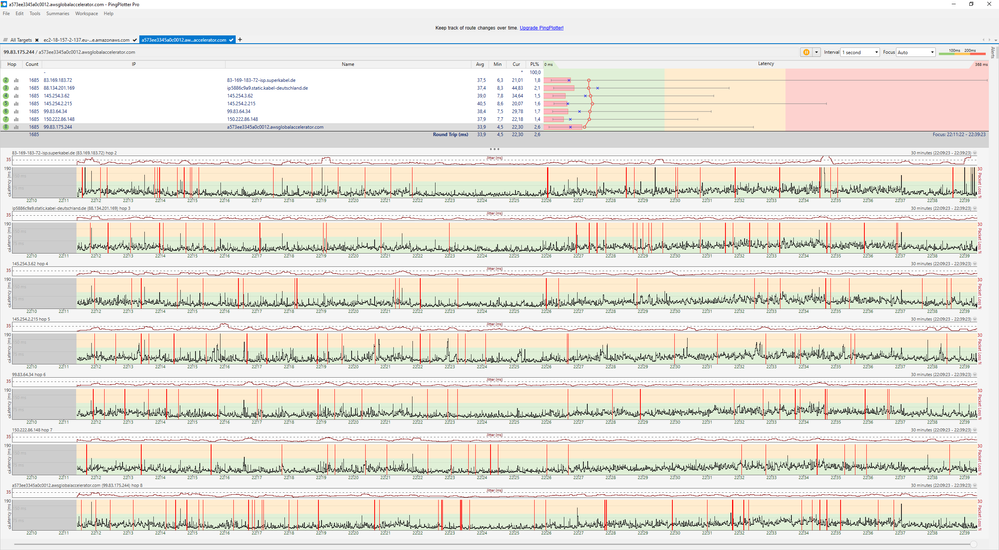Screen dimensions: 999x550
Task: Toggle graph icon for hop 88.134.201.169
Action: [x=16, y=88]
